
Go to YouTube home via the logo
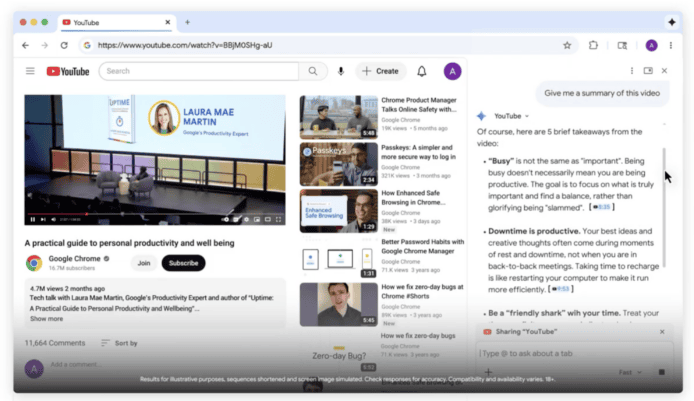68,71
